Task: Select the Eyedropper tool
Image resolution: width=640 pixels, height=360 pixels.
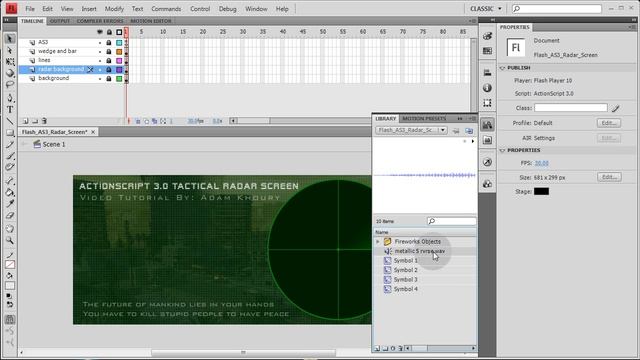Action: (10, 204)
